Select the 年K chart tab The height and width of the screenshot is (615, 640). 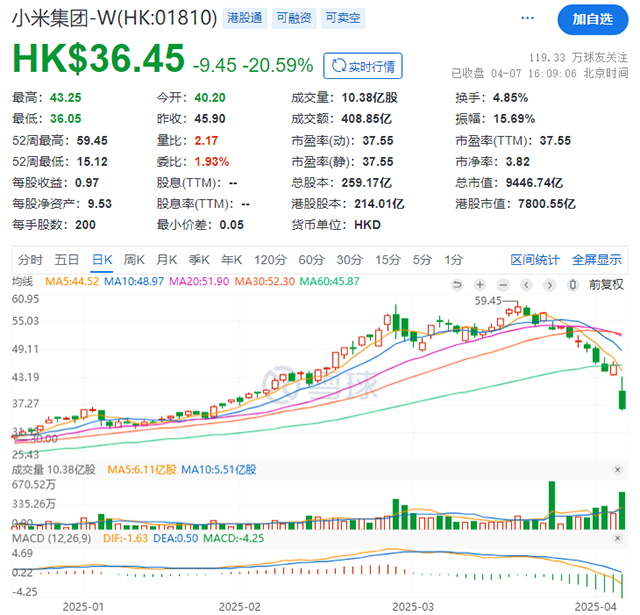pos(231,260)
